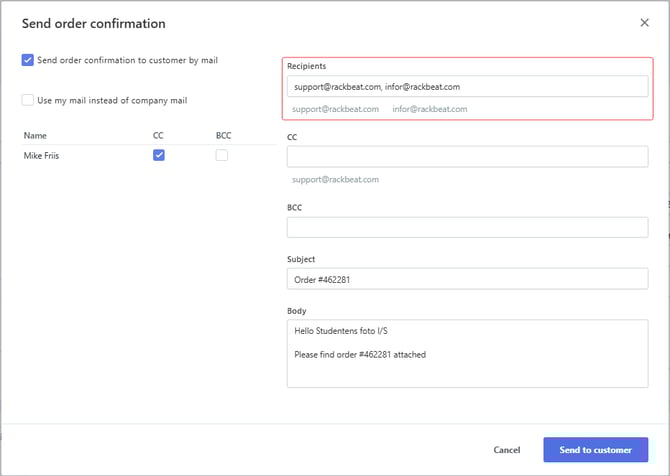Enable Use my mail instead of company mail

coord(27,100)
